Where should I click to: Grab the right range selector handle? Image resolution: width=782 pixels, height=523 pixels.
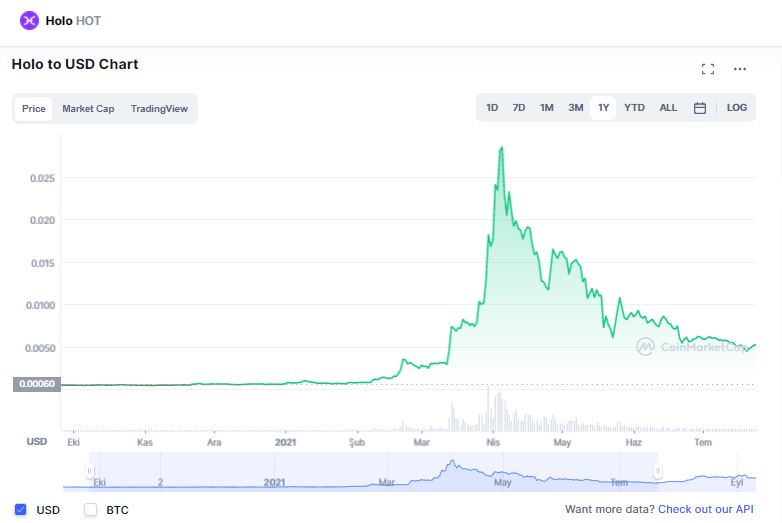(x=658, y=471)
